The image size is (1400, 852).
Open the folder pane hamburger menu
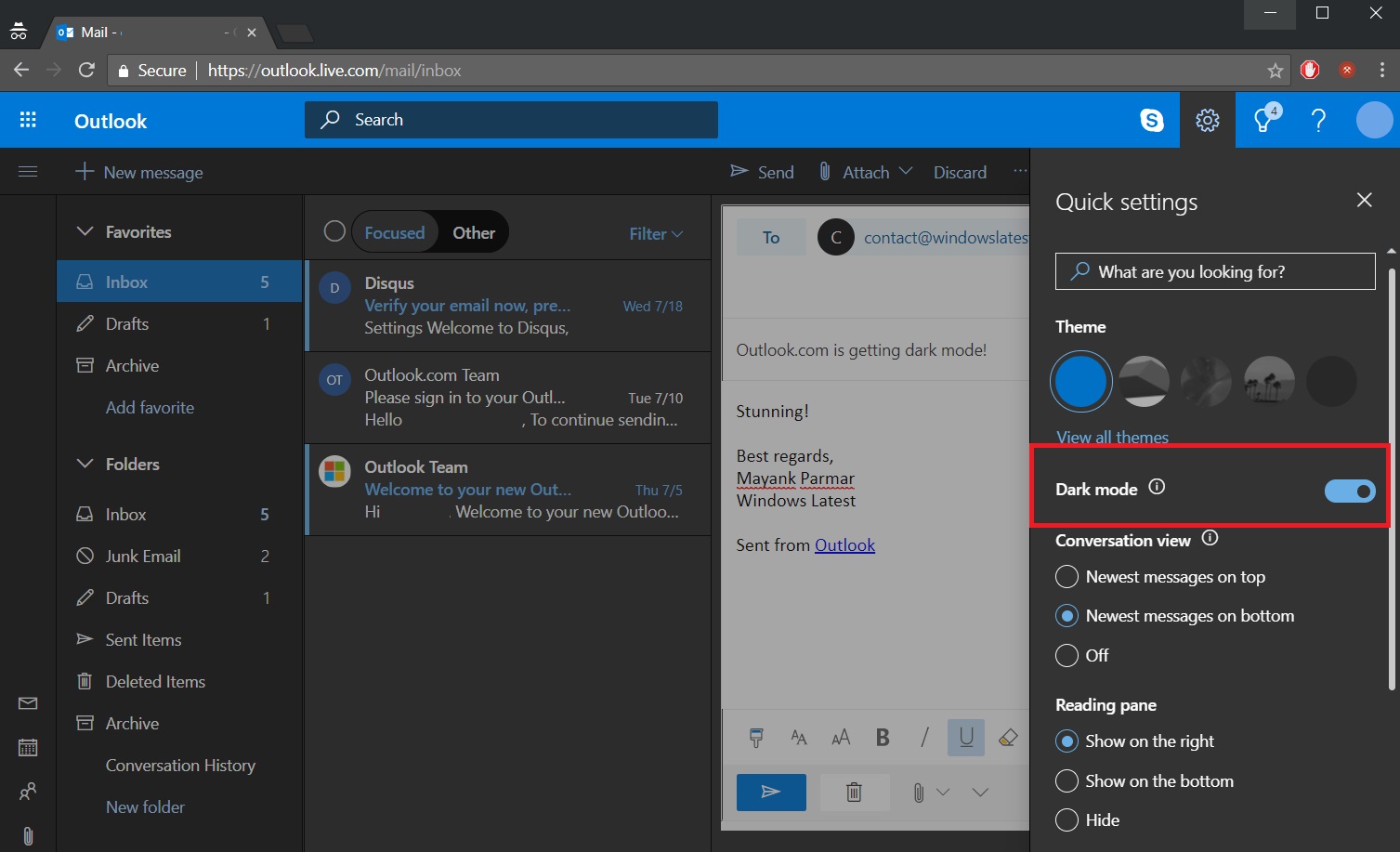click(x=28, y=171)
